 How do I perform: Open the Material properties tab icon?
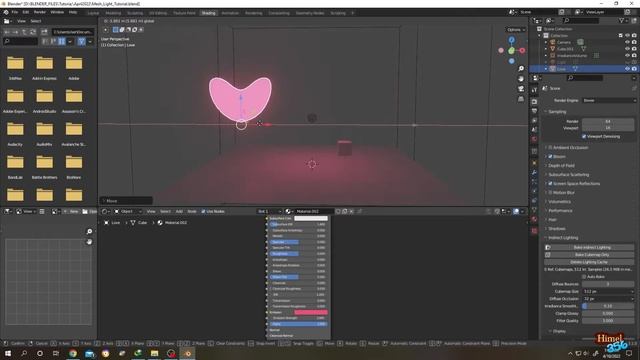click(x=534, y=220)
